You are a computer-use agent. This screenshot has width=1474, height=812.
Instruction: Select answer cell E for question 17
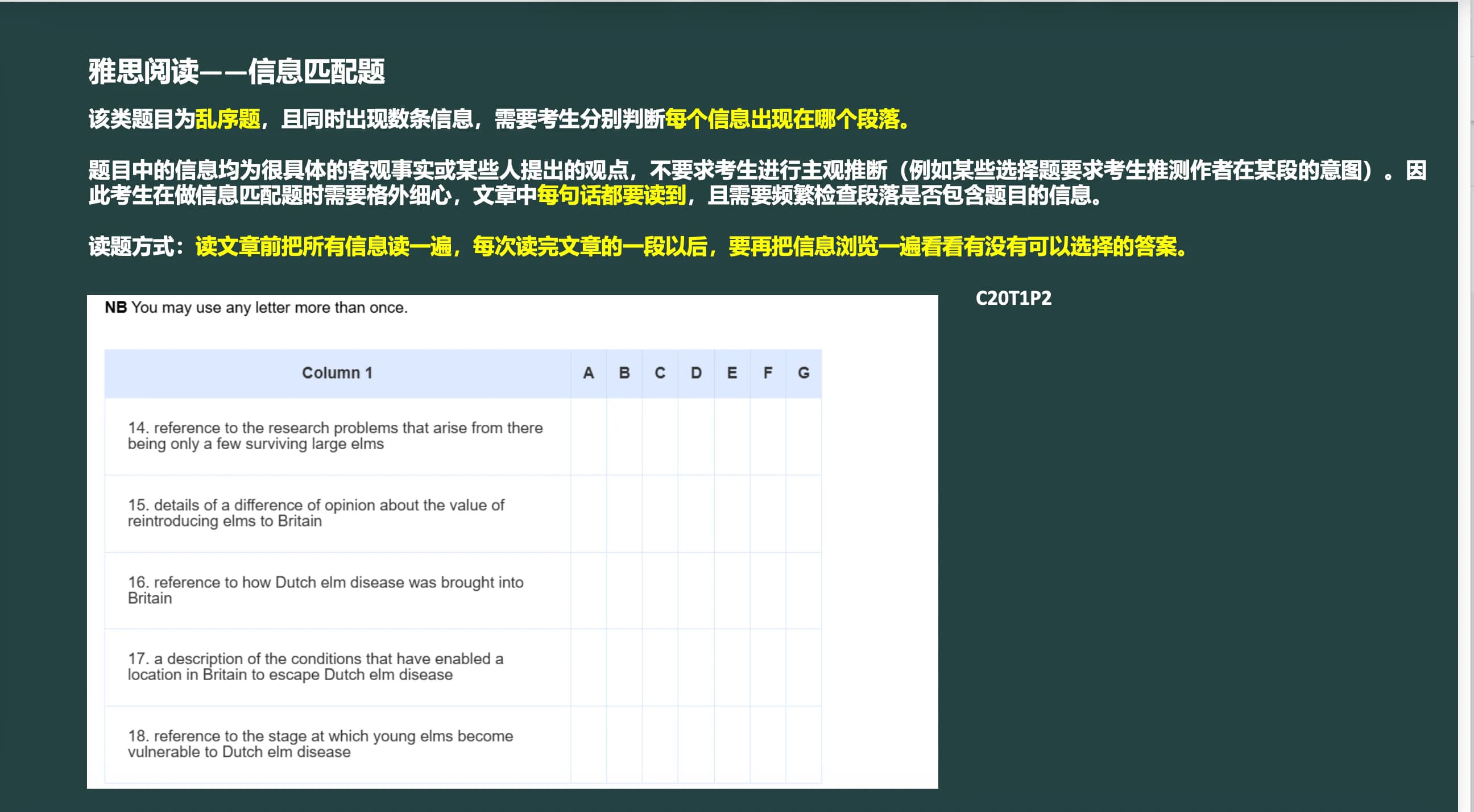coord(732,667)
